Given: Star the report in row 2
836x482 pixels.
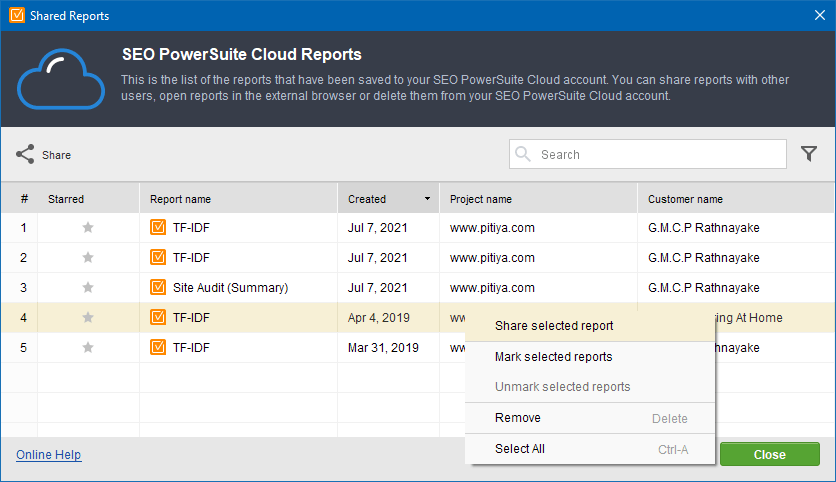Looking at the screenshot, I should pyautogui.click(x=88, y=258).
